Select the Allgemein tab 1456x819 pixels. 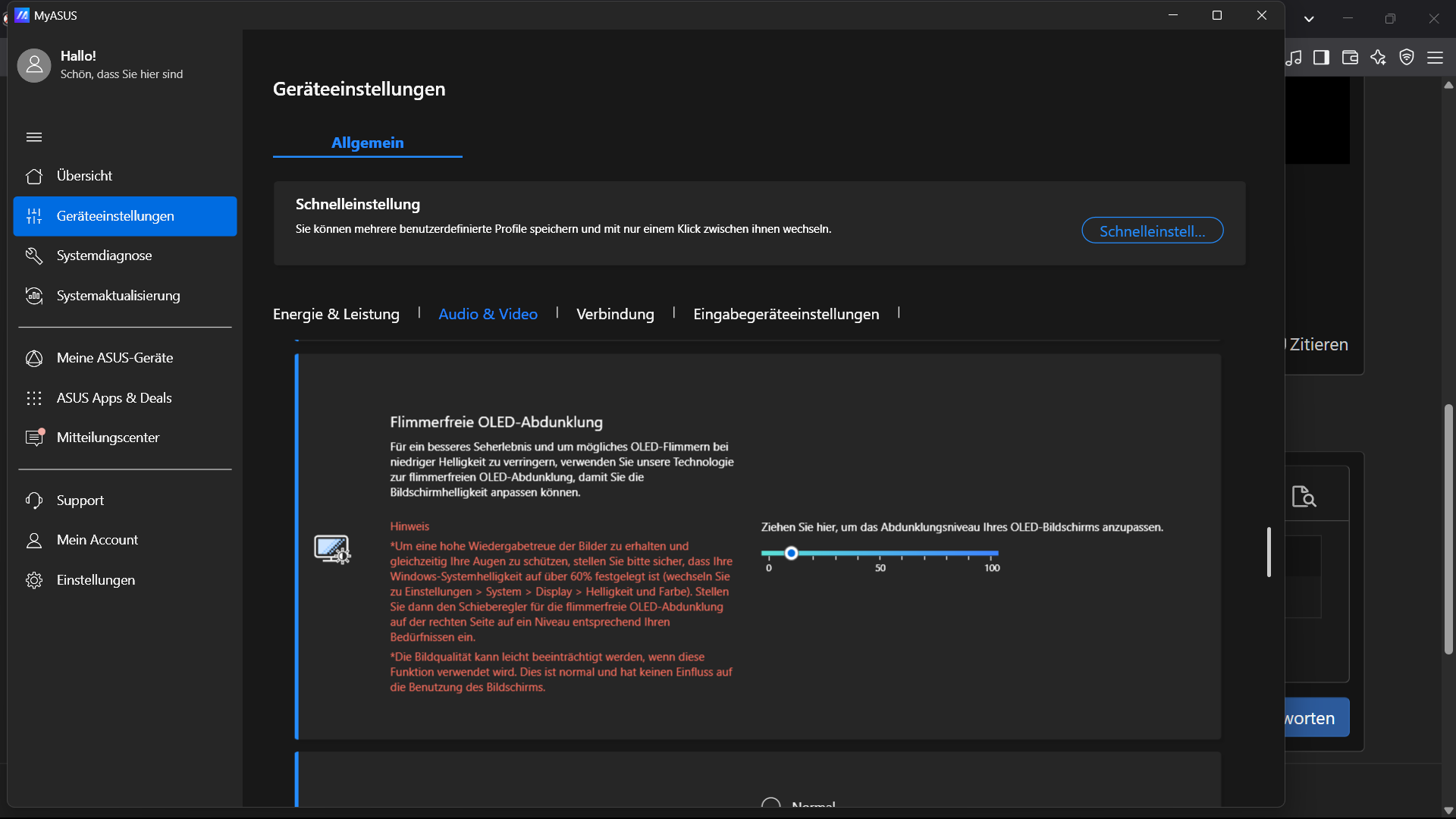367,143
